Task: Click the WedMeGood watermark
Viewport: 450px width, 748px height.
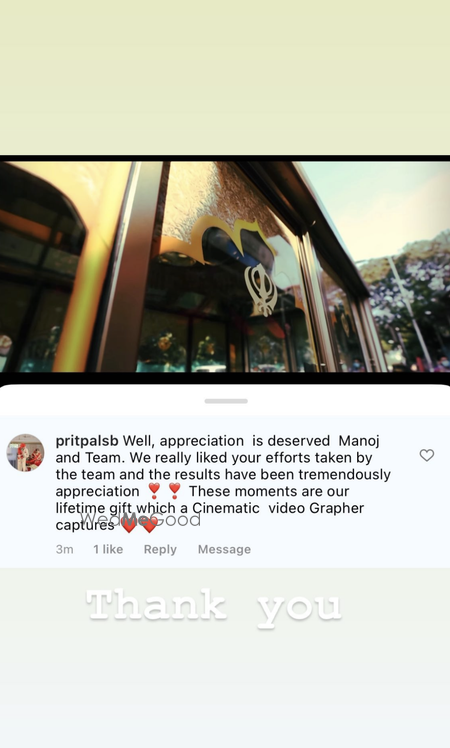Action: (x=140, y=519)
